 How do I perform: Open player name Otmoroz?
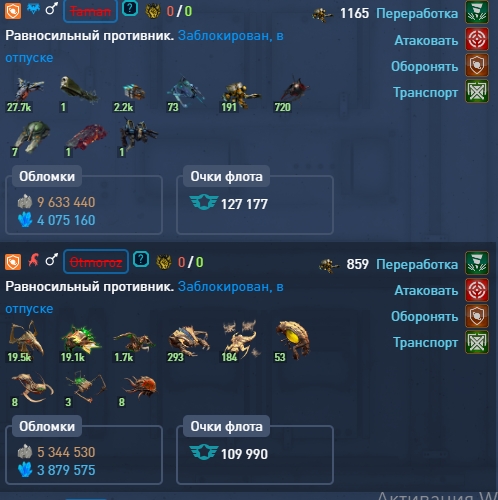point(96,262)
